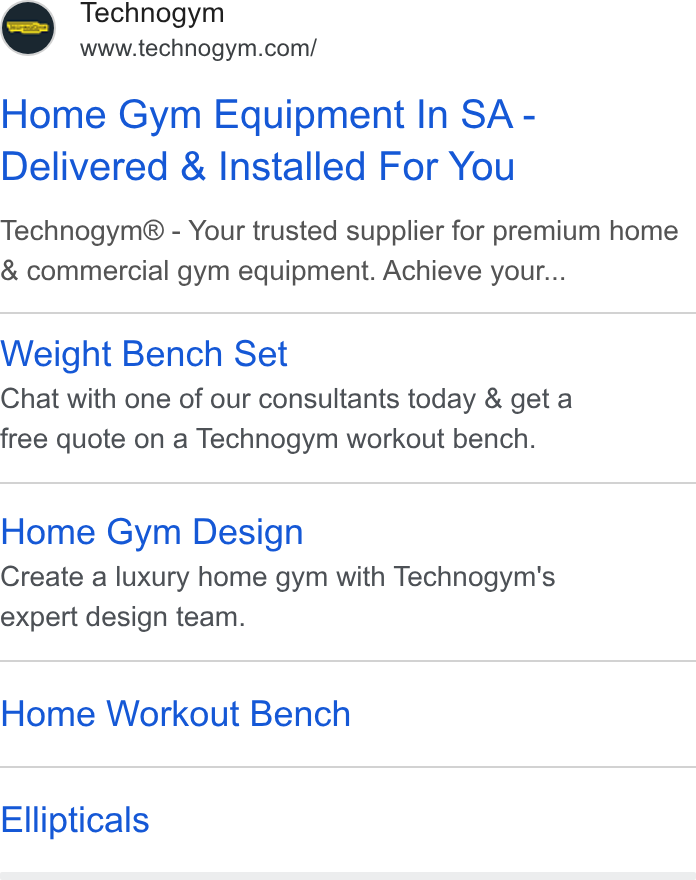Viewport: 696px width, 880px height.
Task: Click the Technogym yellow logo icon
Action: 28,28
